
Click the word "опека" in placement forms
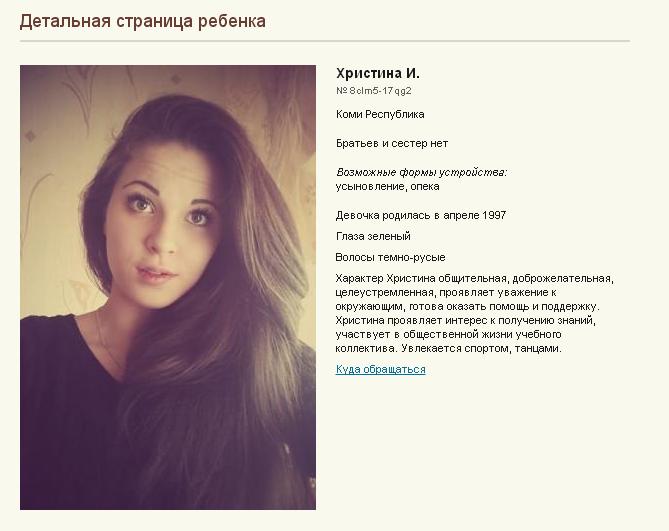[x=425, y=186]
